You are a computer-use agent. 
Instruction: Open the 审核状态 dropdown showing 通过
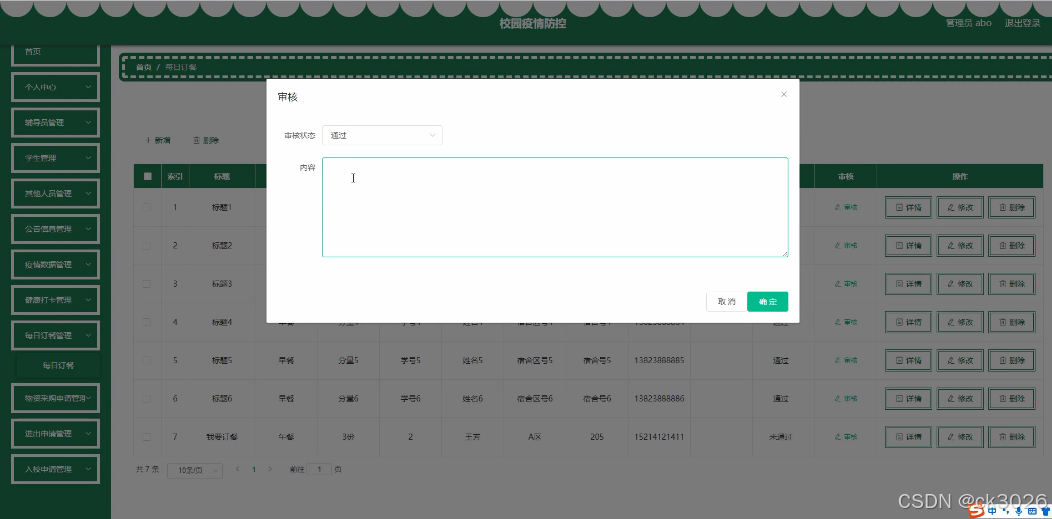tap(382, 135)
